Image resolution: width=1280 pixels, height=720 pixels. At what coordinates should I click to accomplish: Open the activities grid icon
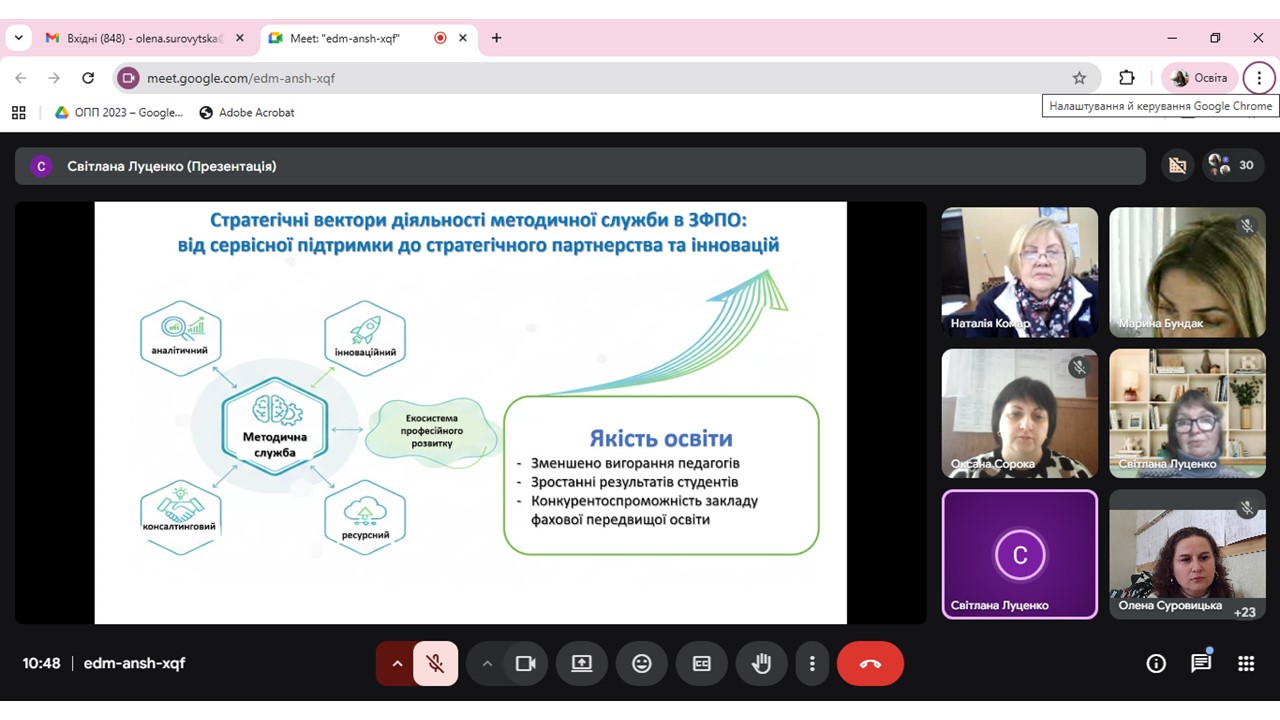1246,664
